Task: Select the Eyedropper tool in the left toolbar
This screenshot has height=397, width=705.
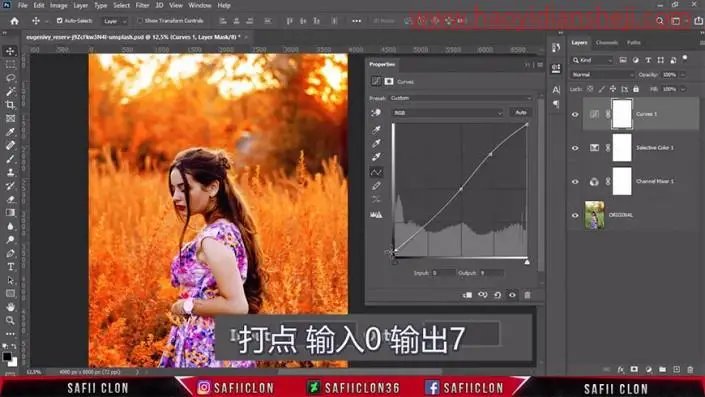Action: tap(10, 132)
